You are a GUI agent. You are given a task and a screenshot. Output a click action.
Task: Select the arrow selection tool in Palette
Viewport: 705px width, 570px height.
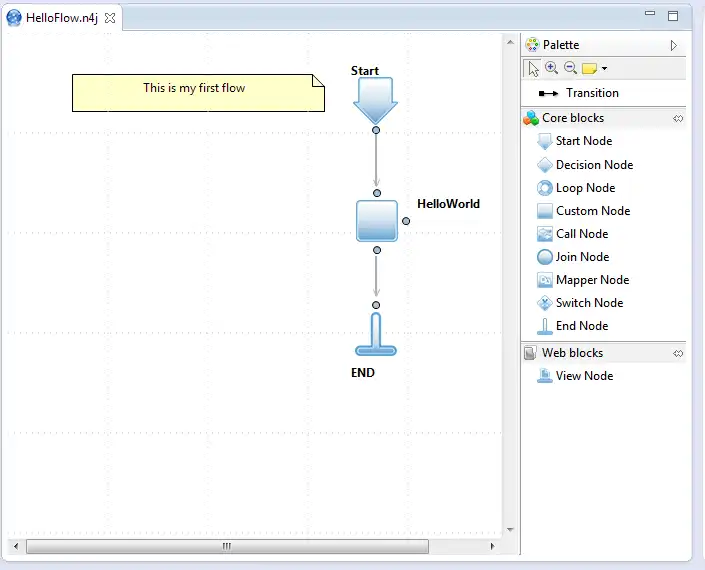[533, 69]
